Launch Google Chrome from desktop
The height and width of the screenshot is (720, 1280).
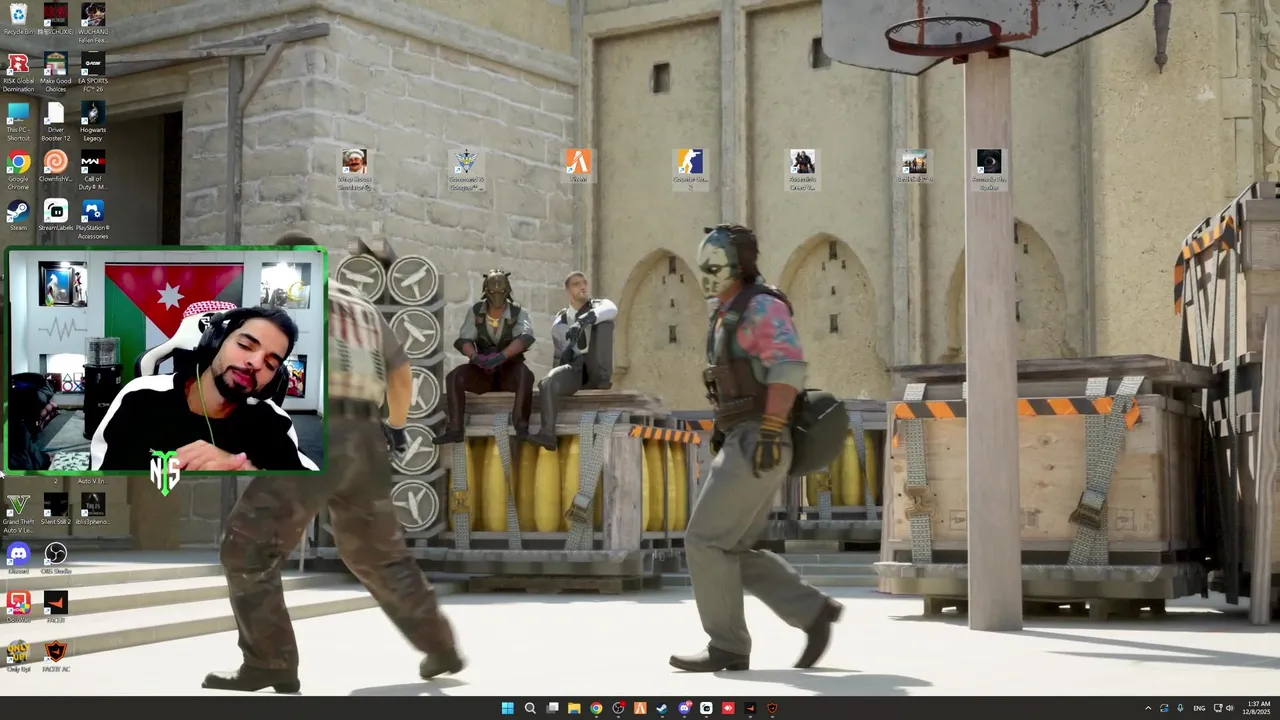[18, 170]
